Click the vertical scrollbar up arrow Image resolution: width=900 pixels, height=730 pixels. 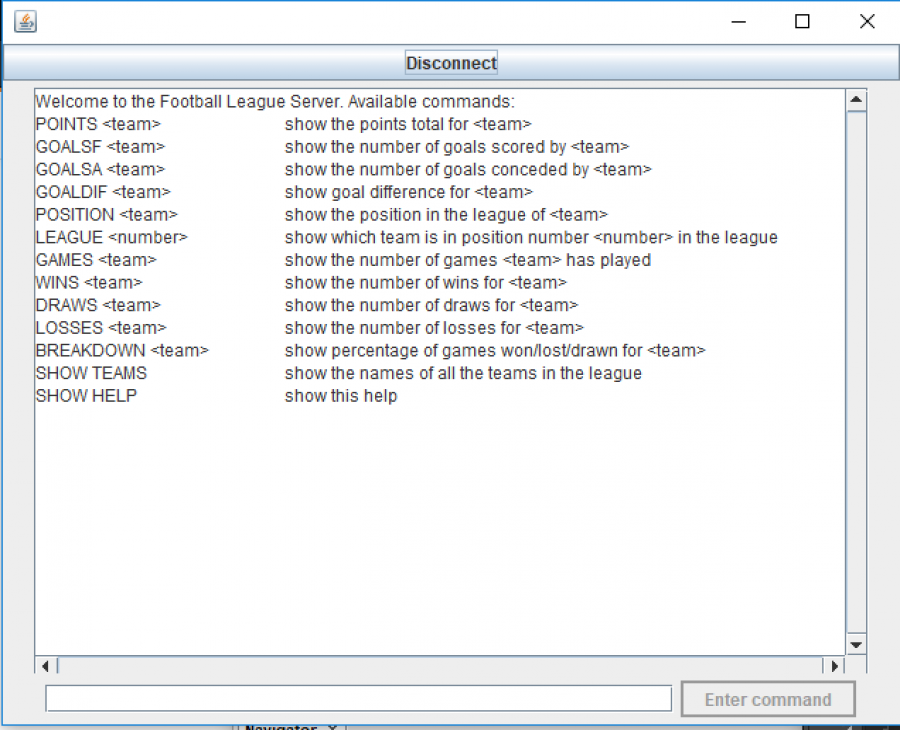(855, 100)
